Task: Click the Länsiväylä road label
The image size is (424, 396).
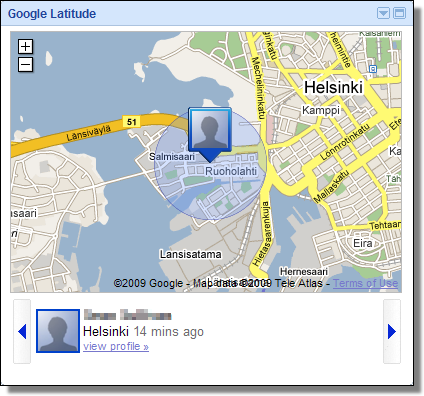Action: [x=89, y=133]
